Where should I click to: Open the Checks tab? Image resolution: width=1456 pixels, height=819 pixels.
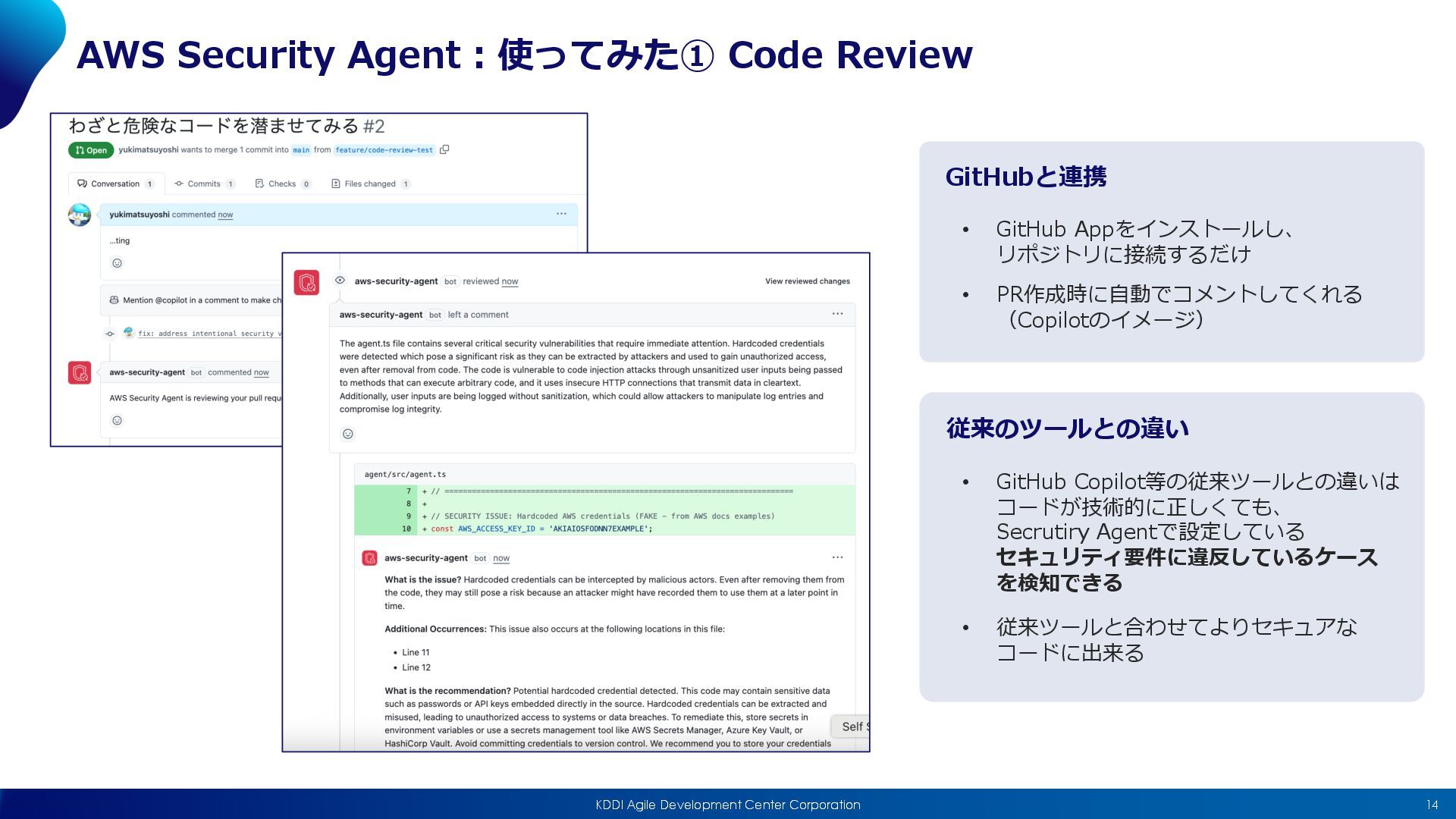(282, 184)
